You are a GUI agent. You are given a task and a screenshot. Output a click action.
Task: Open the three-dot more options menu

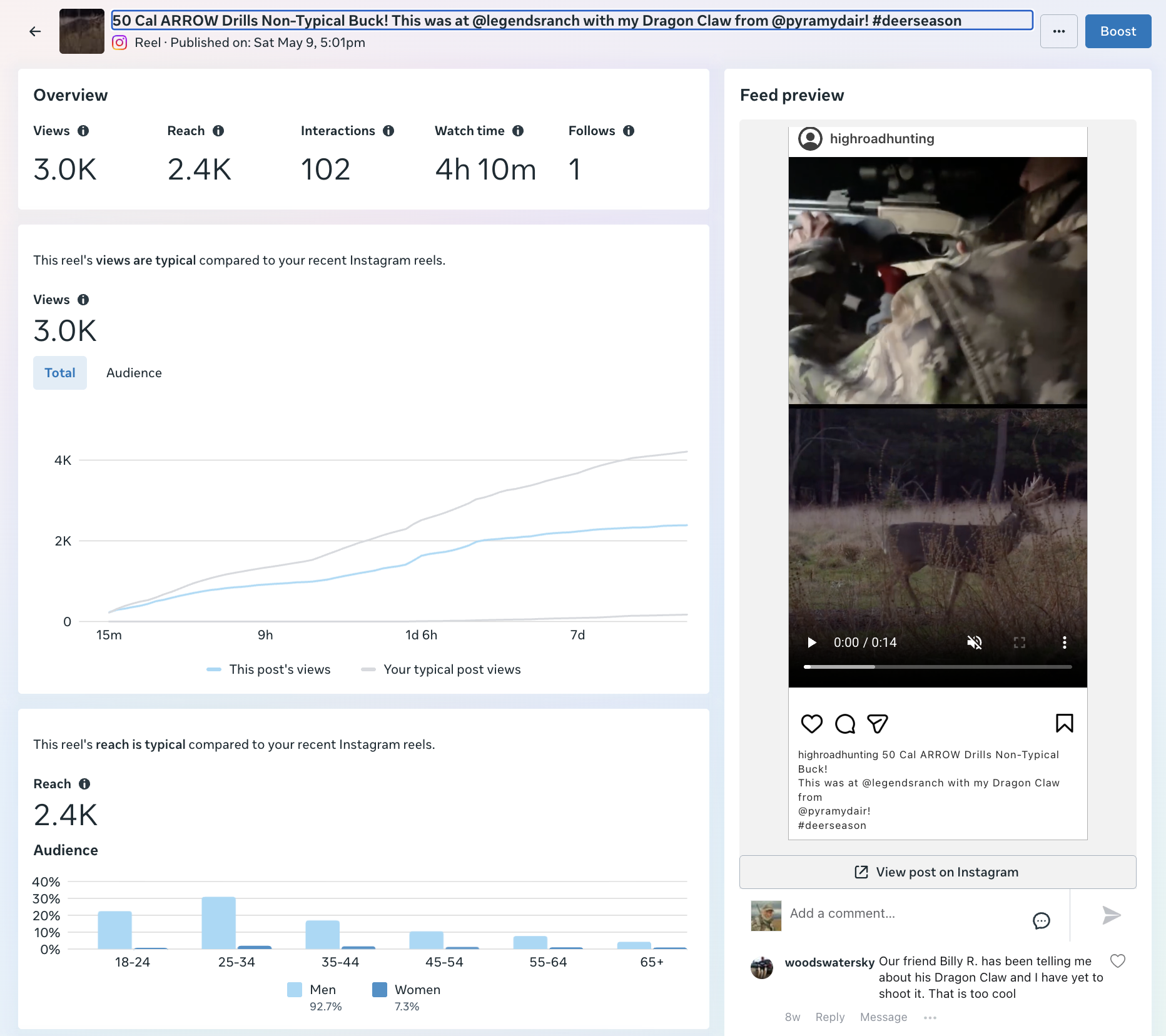pos(1058,31)
